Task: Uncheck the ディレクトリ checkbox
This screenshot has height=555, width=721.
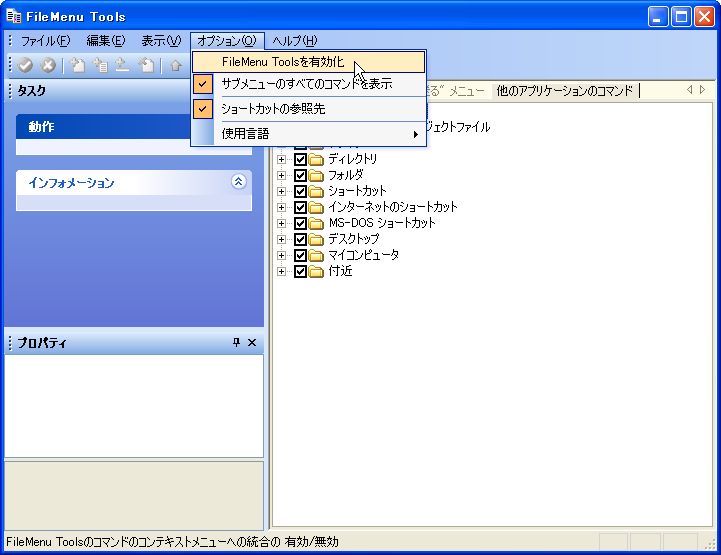Action: click(300, 160)
